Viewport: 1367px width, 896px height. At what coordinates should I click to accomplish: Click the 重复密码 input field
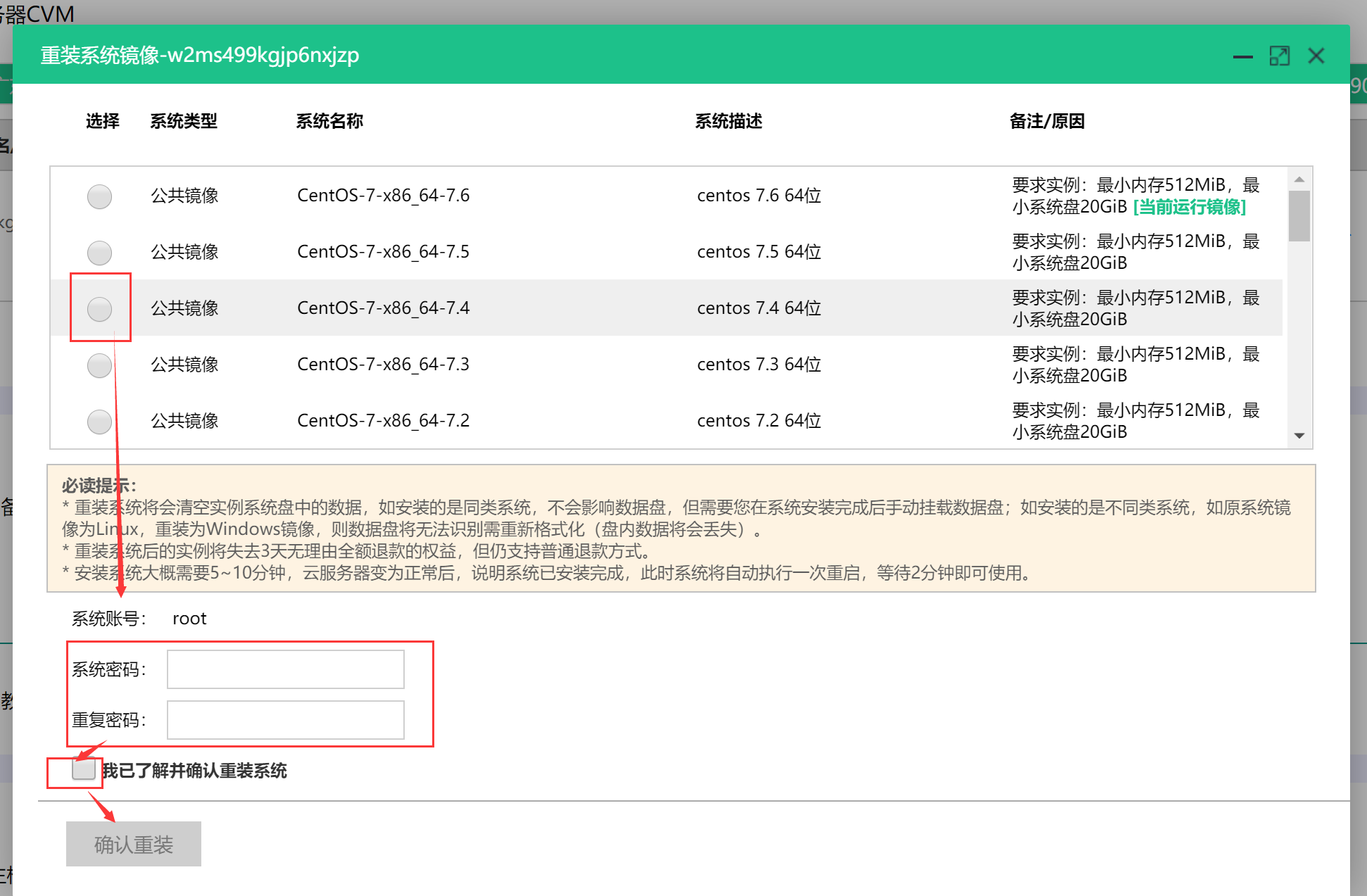point(286,720)
